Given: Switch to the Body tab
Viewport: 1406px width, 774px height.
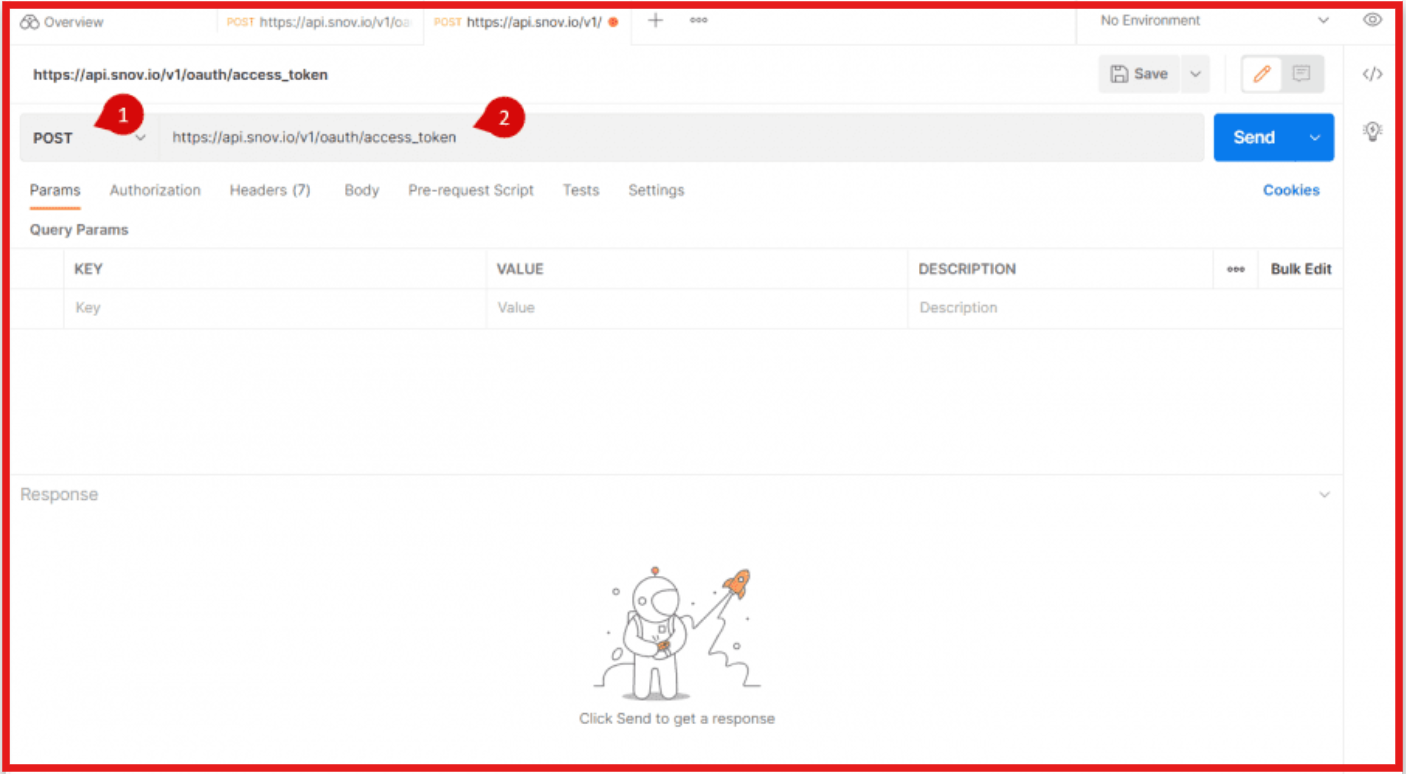Looking at the screenshot, I should pos(362,190).
